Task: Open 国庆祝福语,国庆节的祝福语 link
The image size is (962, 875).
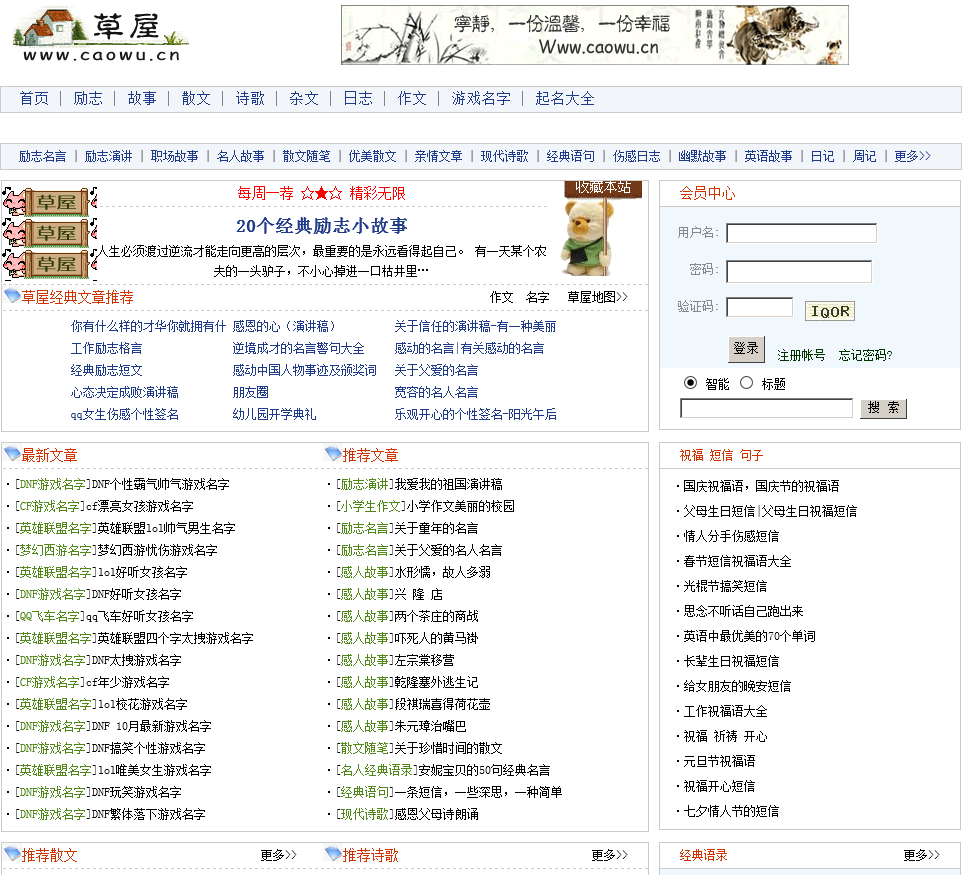Action: click(x=761, y=487)
